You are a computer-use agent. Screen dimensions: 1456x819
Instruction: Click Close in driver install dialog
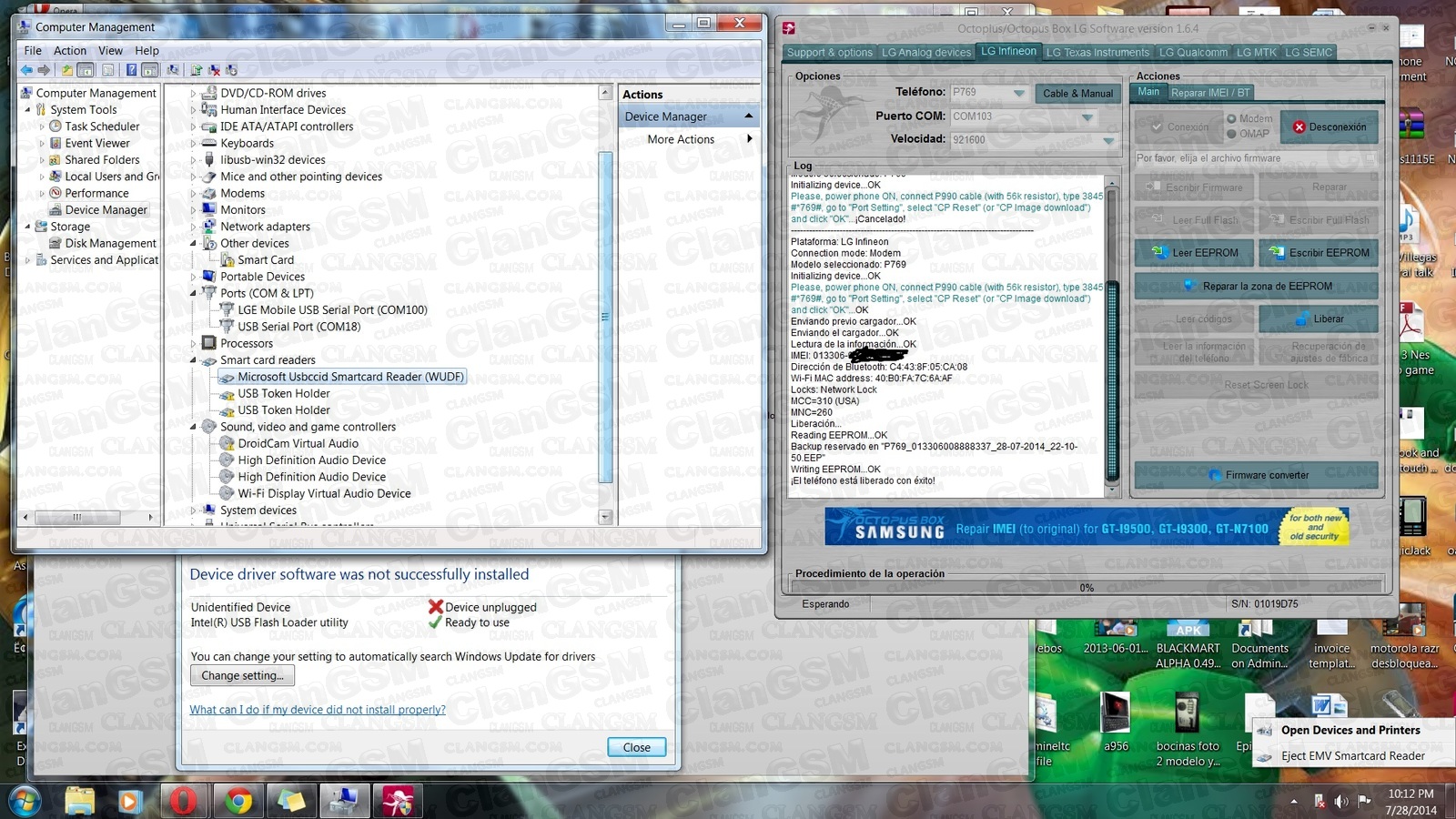pos(636,747)
